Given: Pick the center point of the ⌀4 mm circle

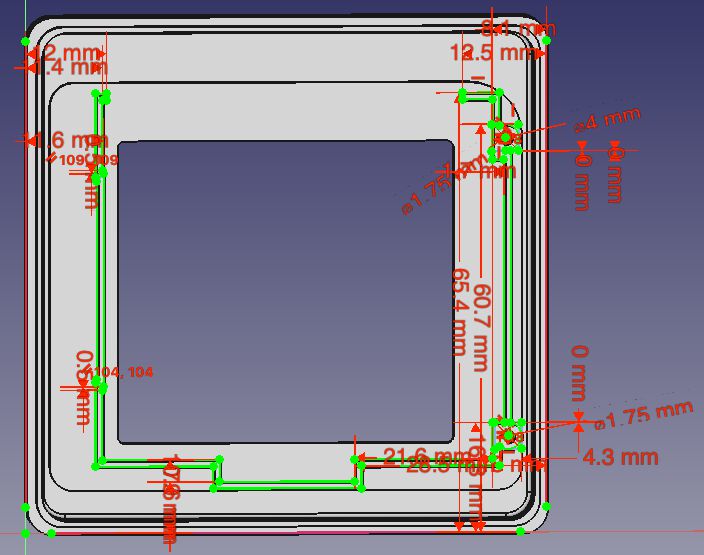Looking at the screenshot, I should click(x=506, y=138).
